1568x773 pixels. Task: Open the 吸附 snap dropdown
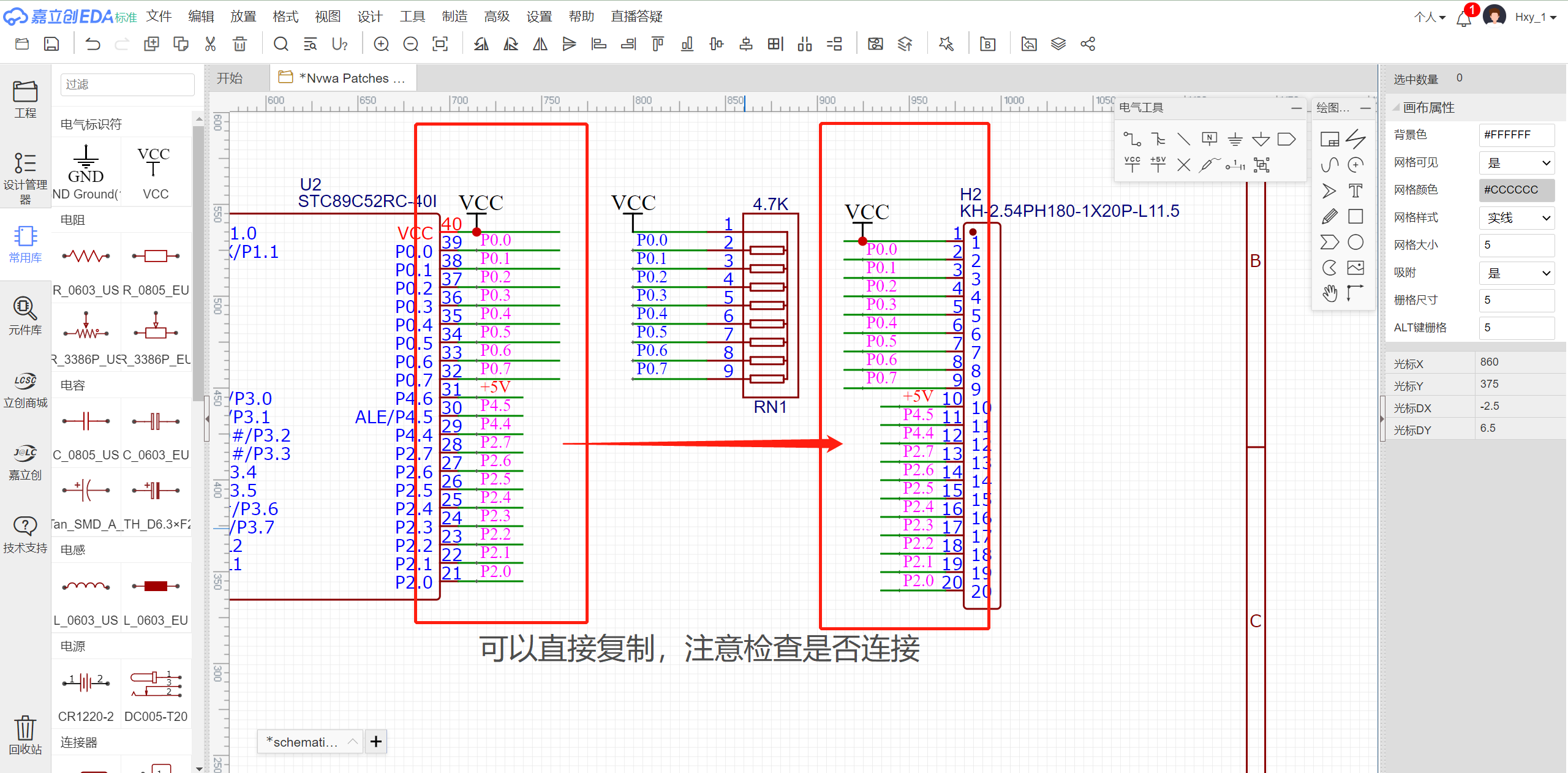pyautogui.click(x=1517, y=273)
